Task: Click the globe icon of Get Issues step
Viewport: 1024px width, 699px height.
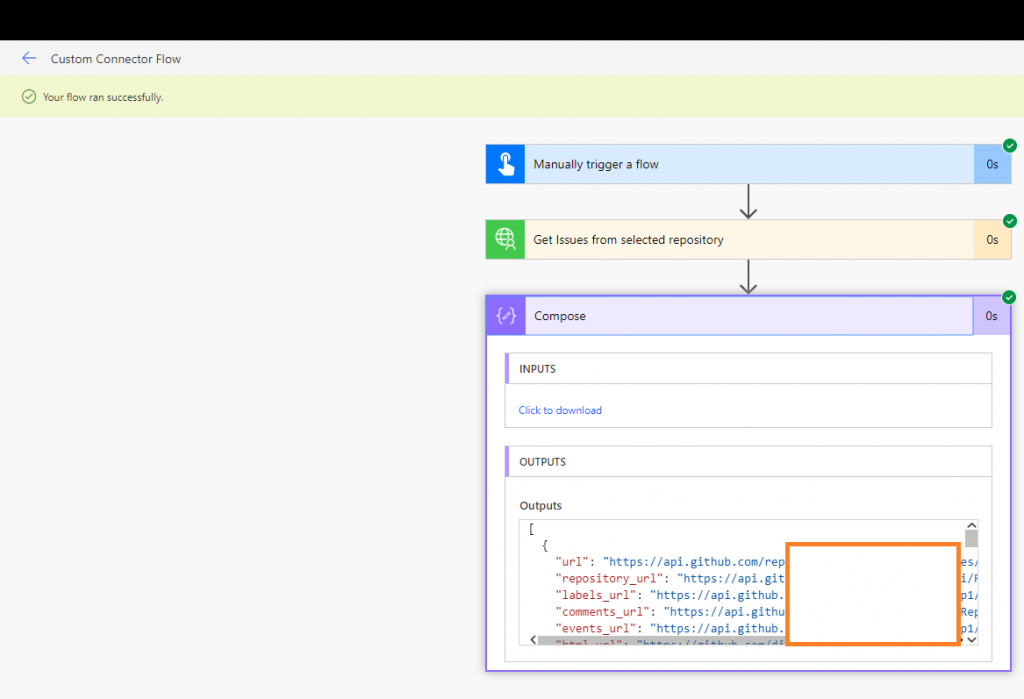Action: pyautogui.click(x=505, y=240)
